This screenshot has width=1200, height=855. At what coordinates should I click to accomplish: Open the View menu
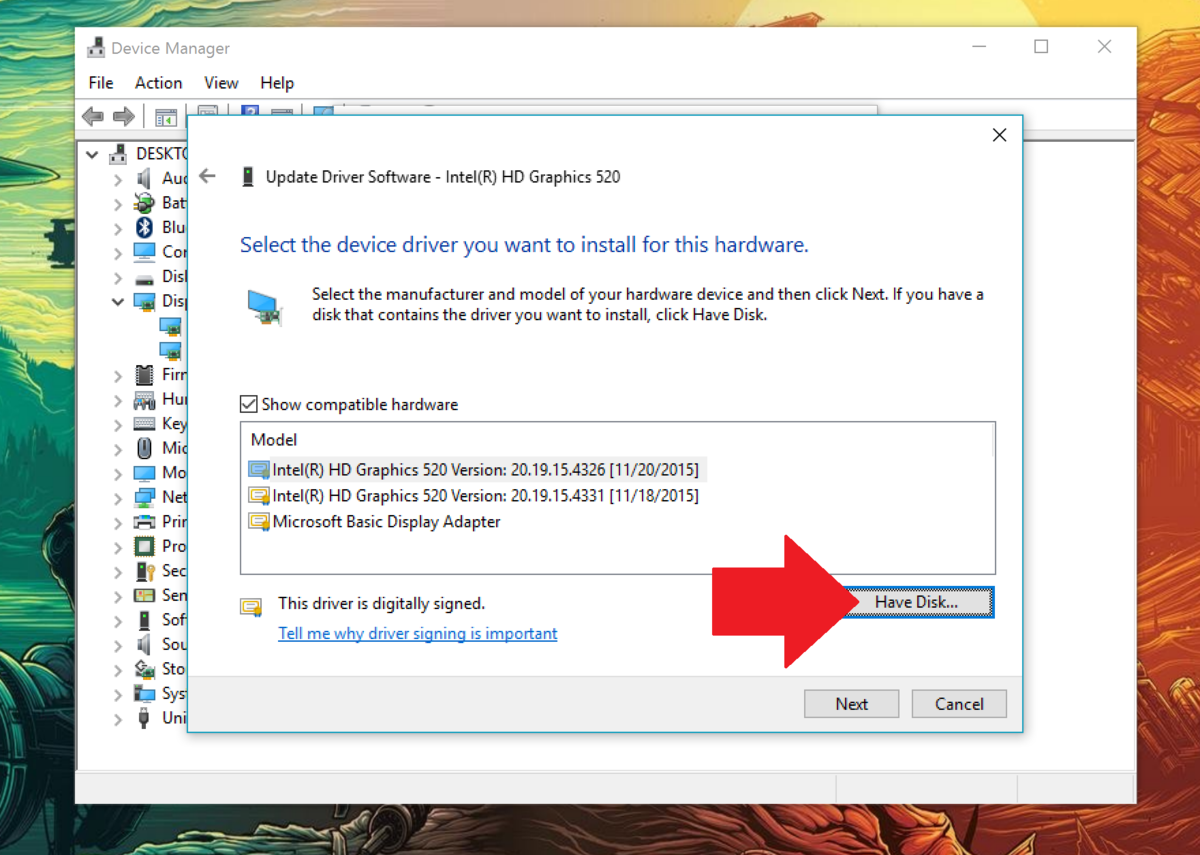[x=221, y=83]
